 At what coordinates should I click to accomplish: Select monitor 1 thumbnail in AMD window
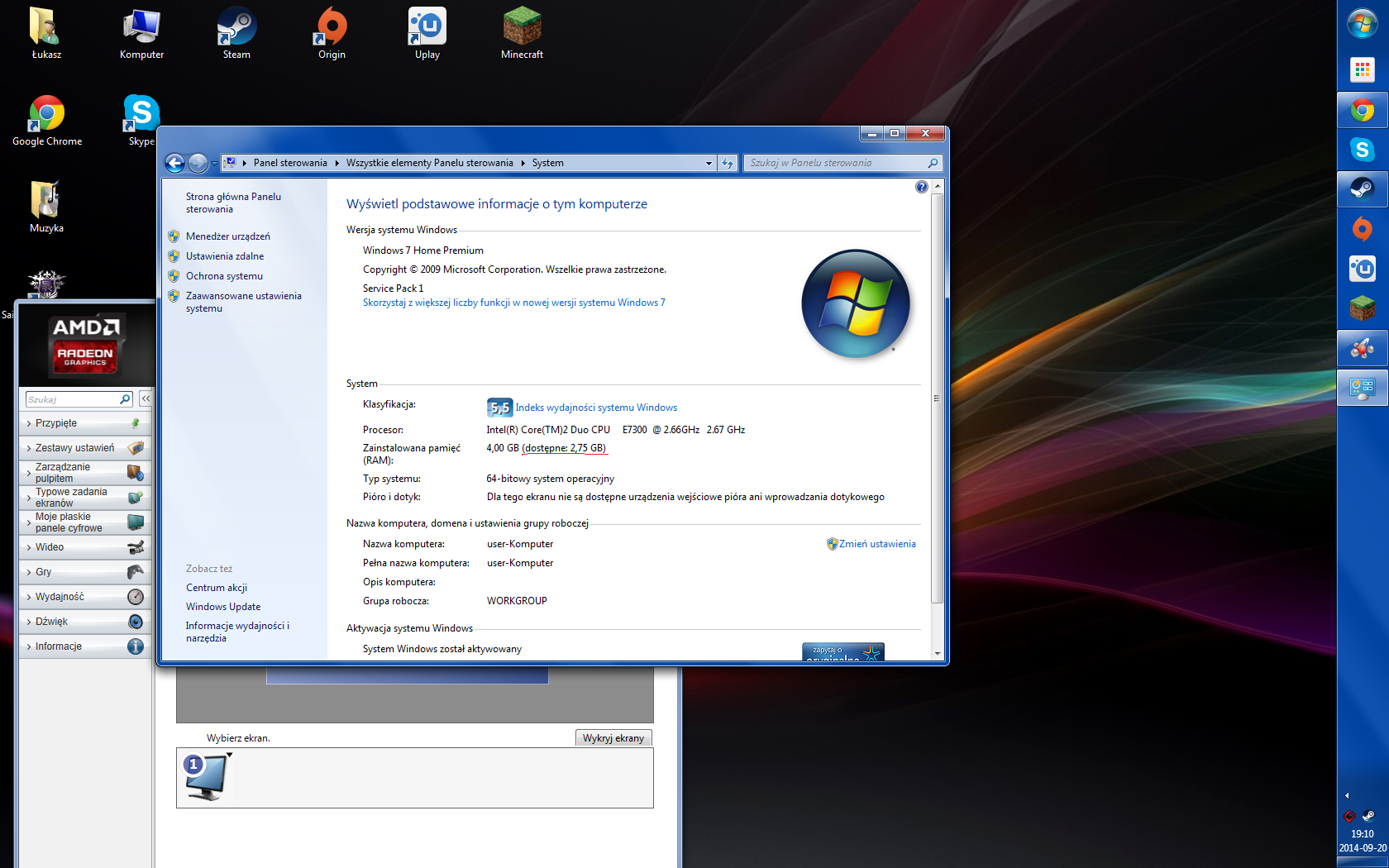[x=206, y=777]
